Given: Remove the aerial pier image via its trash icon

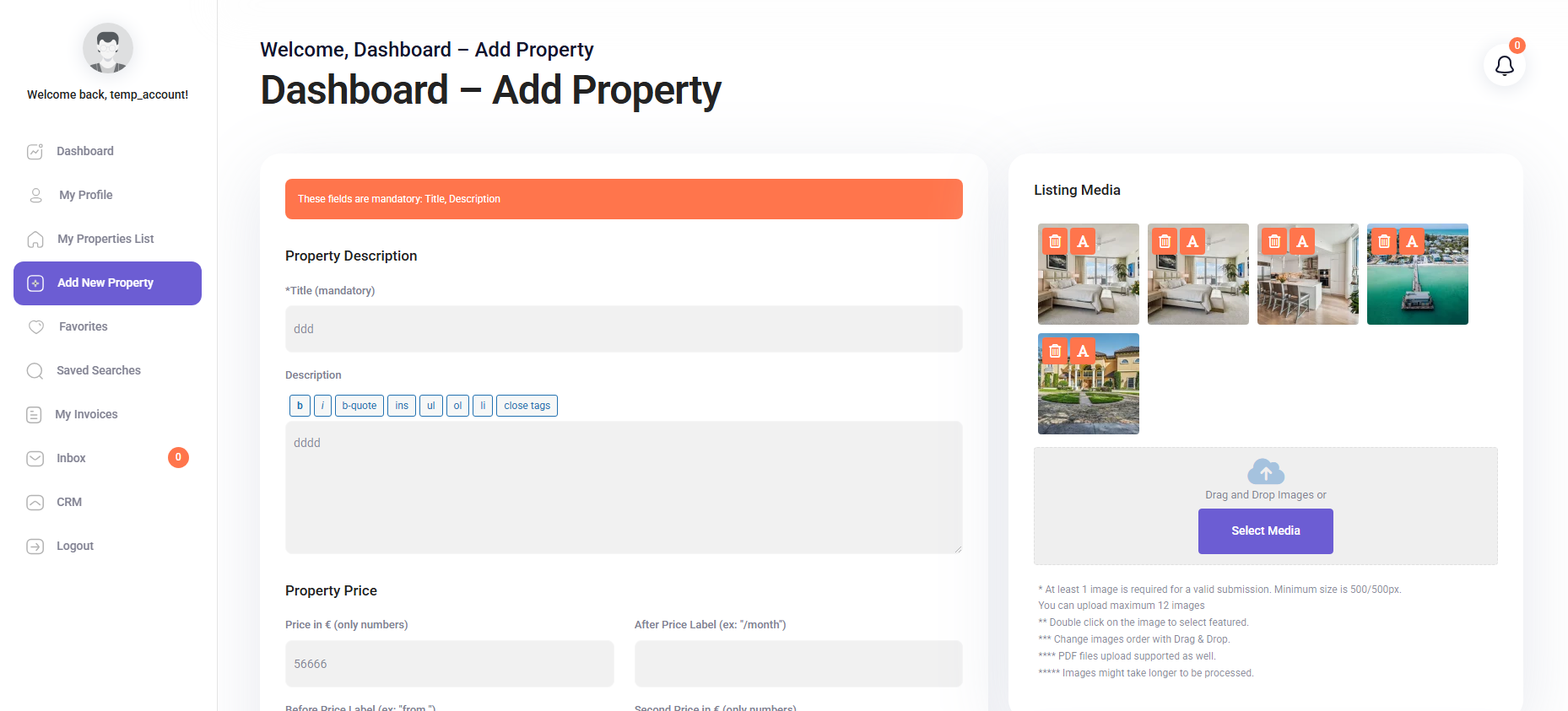Looking at the screenshot, I should (x=1384, y=241).
